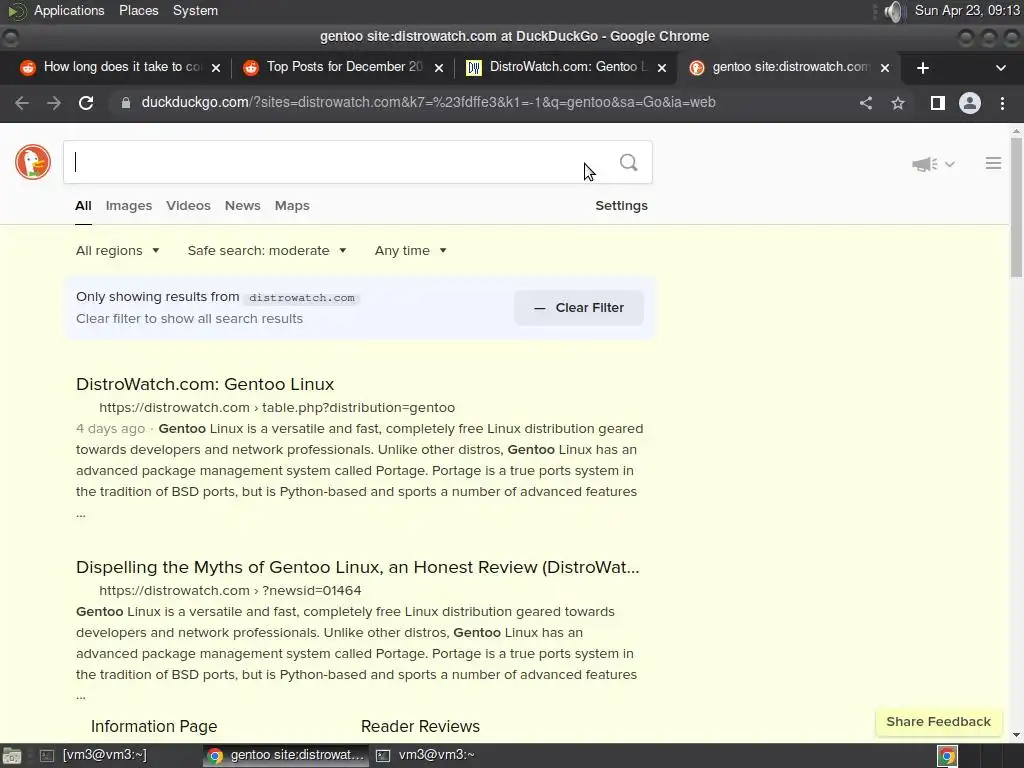Expand the Safe search: moderate dropdown
Image resolution: width=1024 pixels, height=768 pixels.
point(266,251)
